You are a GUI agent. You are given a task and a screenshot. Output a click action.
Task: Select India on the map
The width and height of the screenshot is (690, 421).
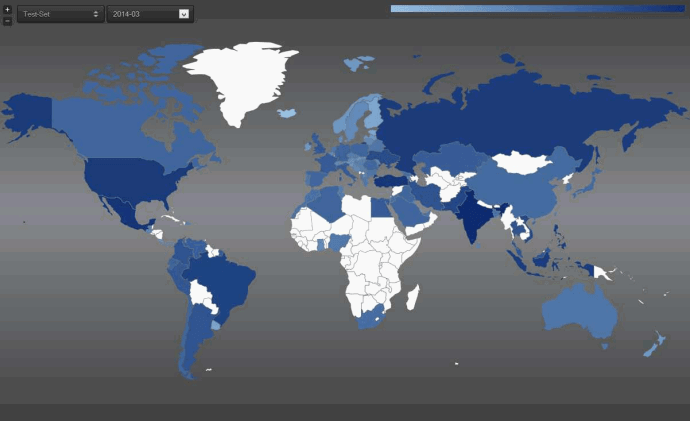tap(474, 218)
